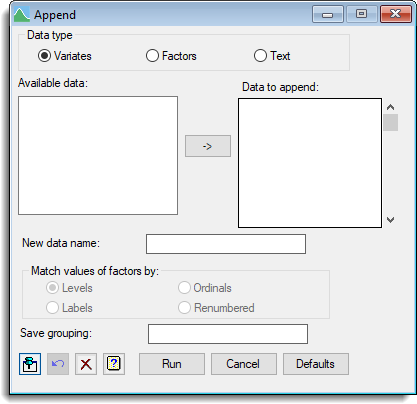The image size is (417, 404).
Task: Click the scrollbar thumb beside Data to append
Action: coord(391,122)
